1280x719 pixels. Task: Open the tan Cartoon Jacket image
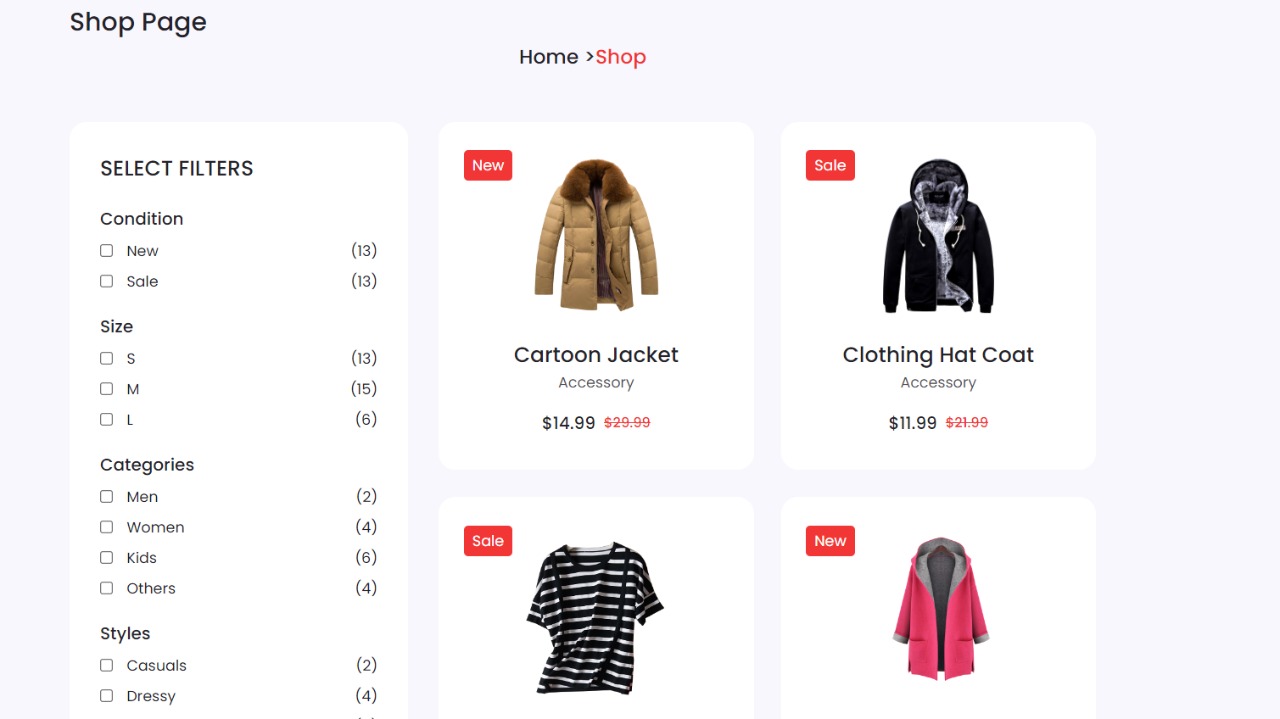point(596,235)
